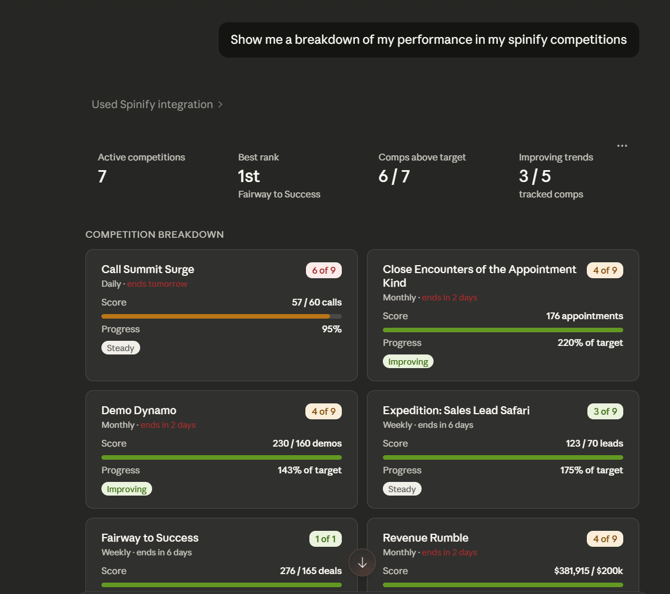This screenshot has height=594, width=670.
Task: Click the Steady tag on Call Summit Surge
Action: 121,348
